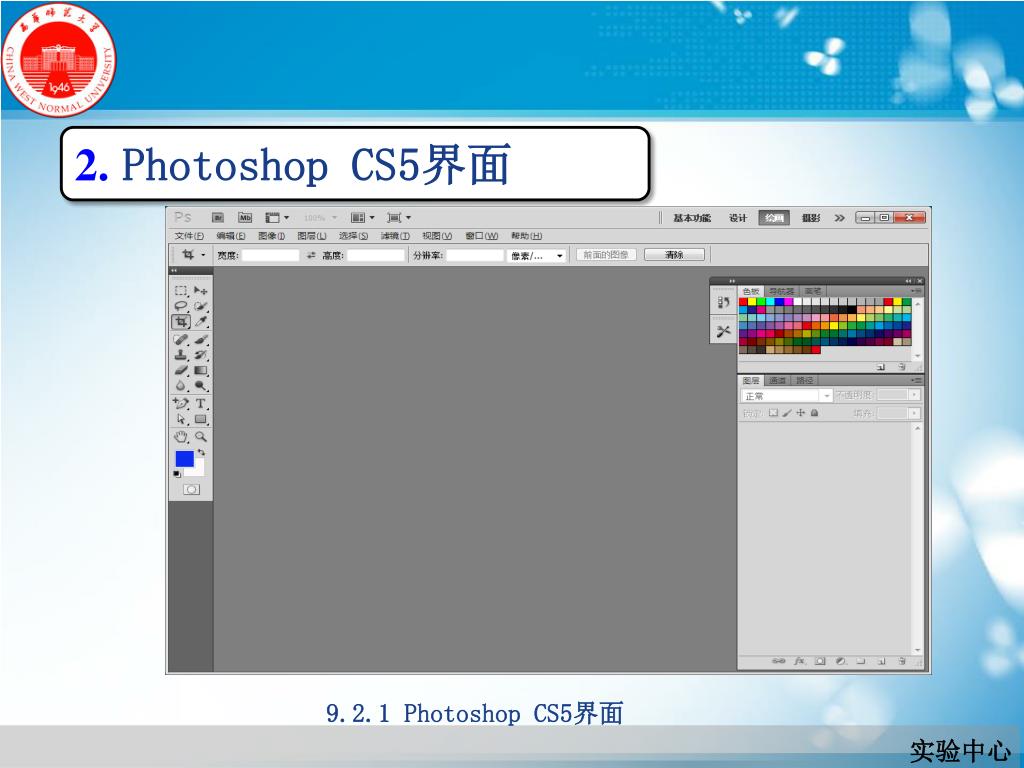Toggle lock position

coord(801,413)
